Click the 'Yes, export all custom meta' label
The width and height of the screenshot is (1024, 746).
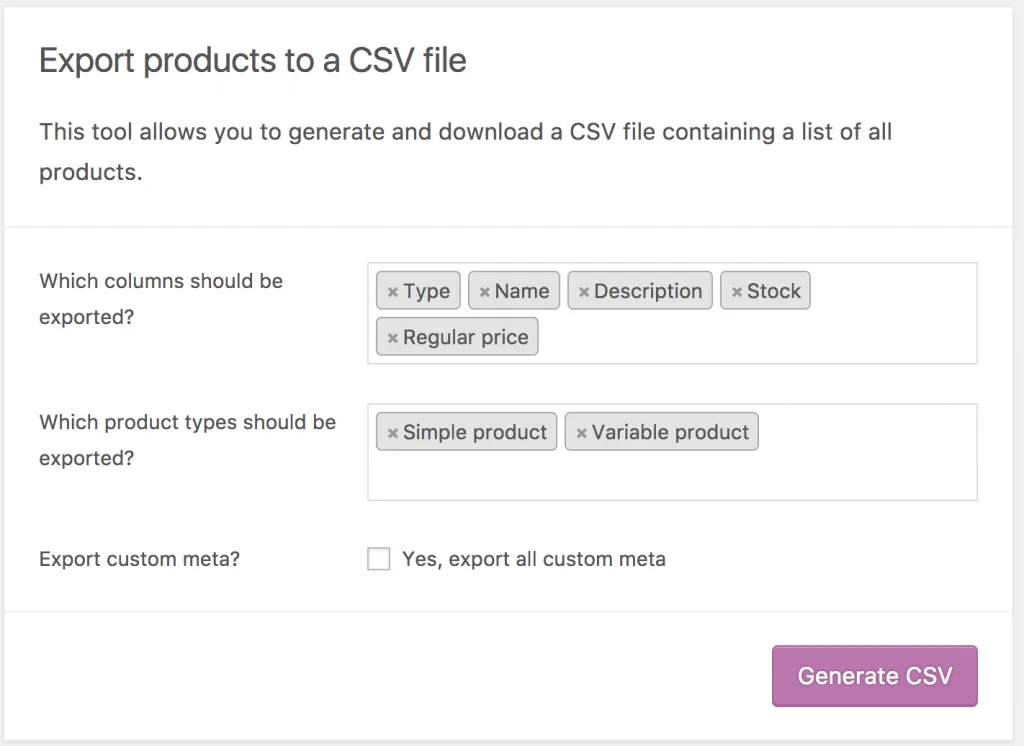(x=533, y=559)
